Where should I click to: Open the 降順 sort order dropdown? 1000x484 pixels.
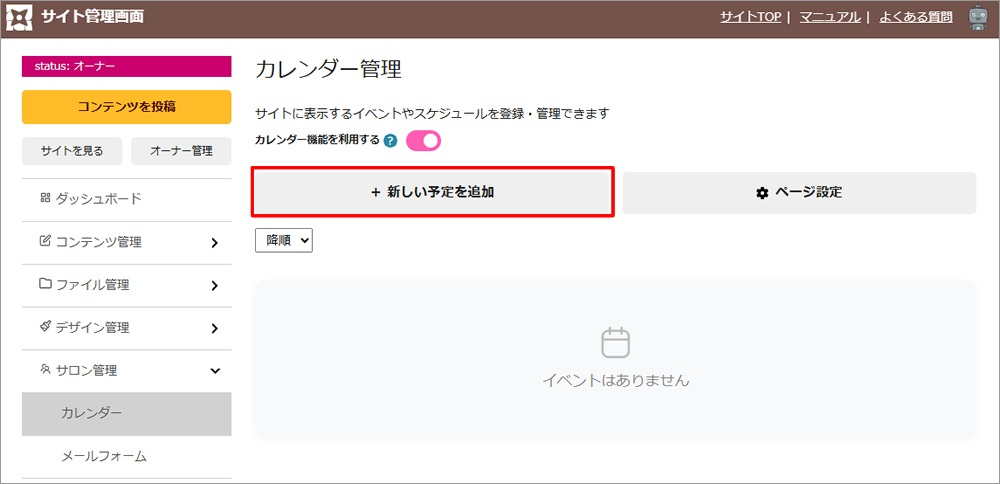click(284, 240)
